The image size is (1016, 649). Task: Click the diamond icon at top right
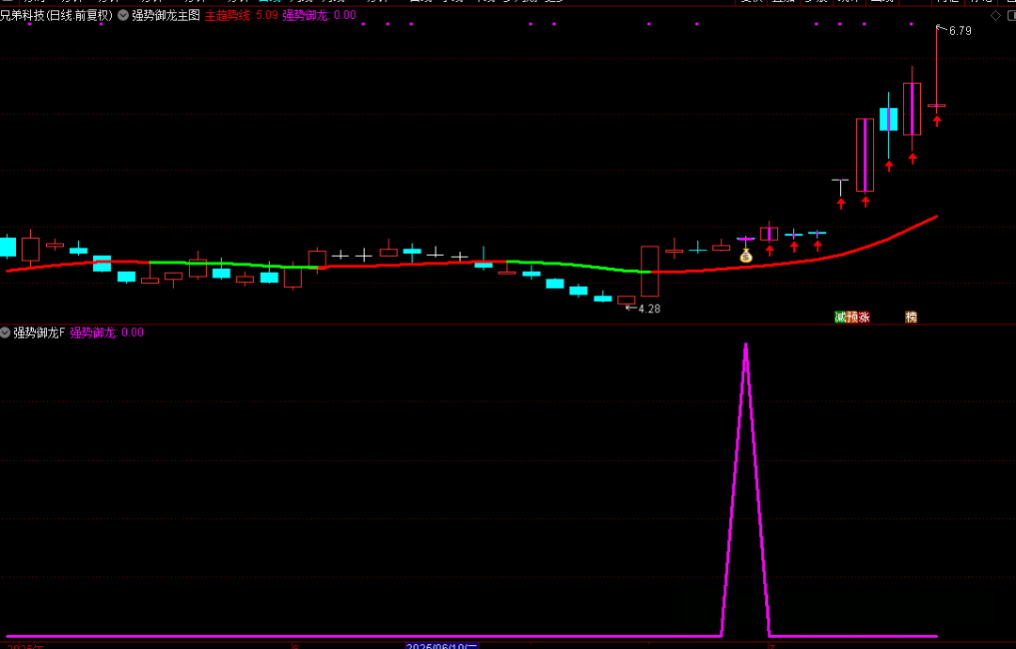tap(995, 15)
